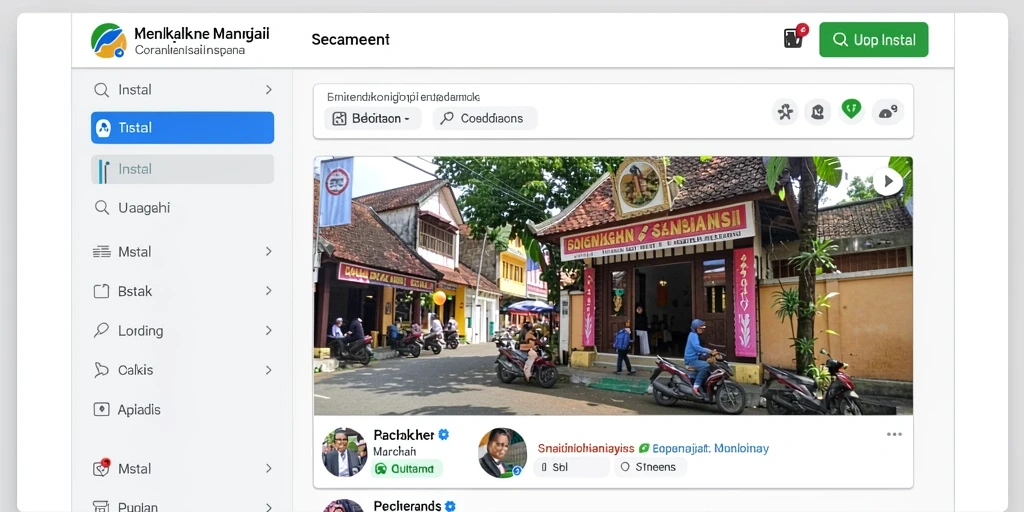Viewport: 1024px width, 512px height.
Task: Open the Bedirtaon dropdown
Action: (373, 119)
